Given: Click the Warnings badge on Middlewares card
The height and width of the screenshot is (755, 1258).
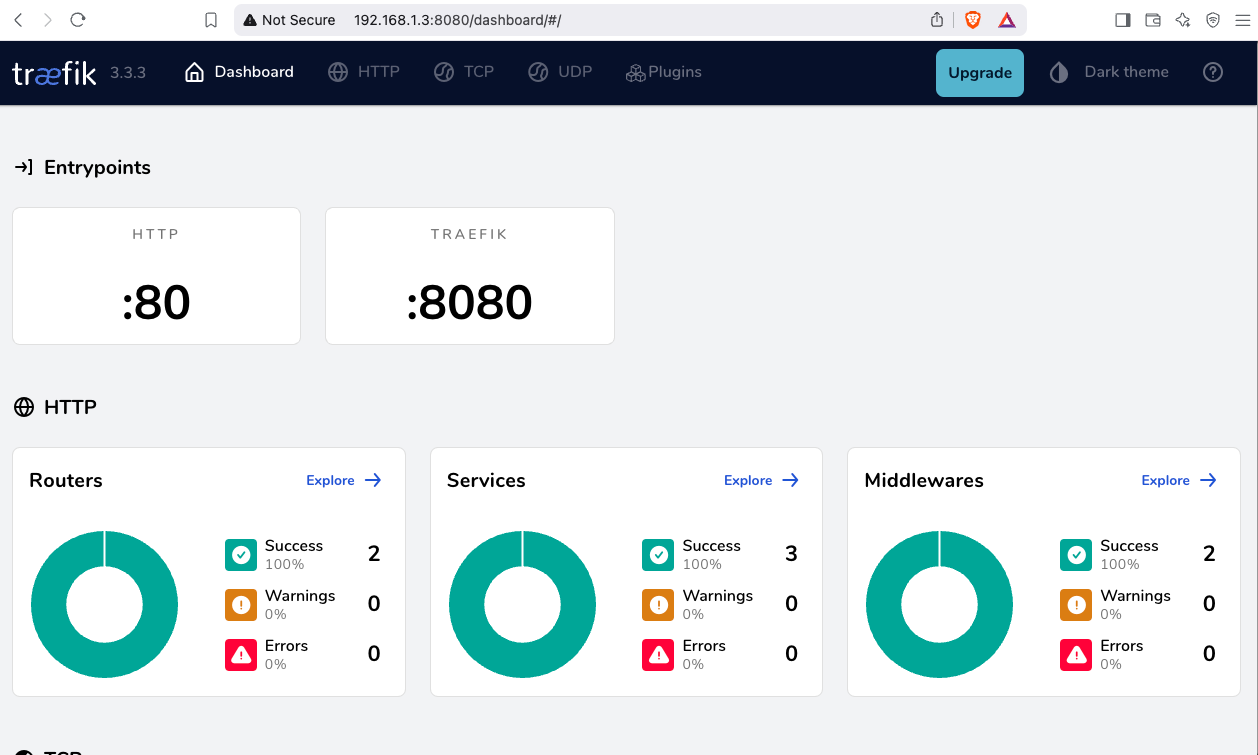Looking at the screenshot, I should click(x=1075, y=604).
